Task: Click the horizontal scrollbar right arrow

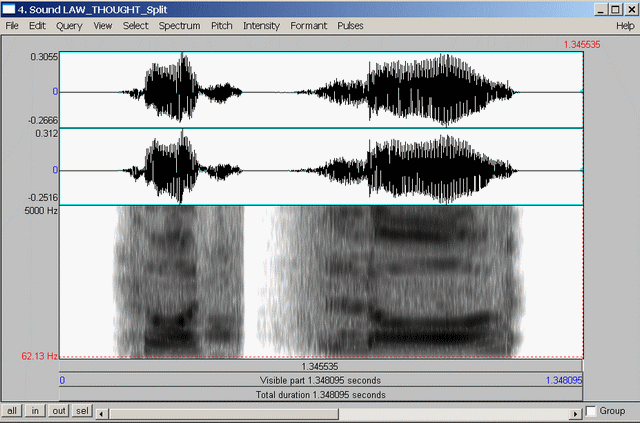Action: pos(575,412)
